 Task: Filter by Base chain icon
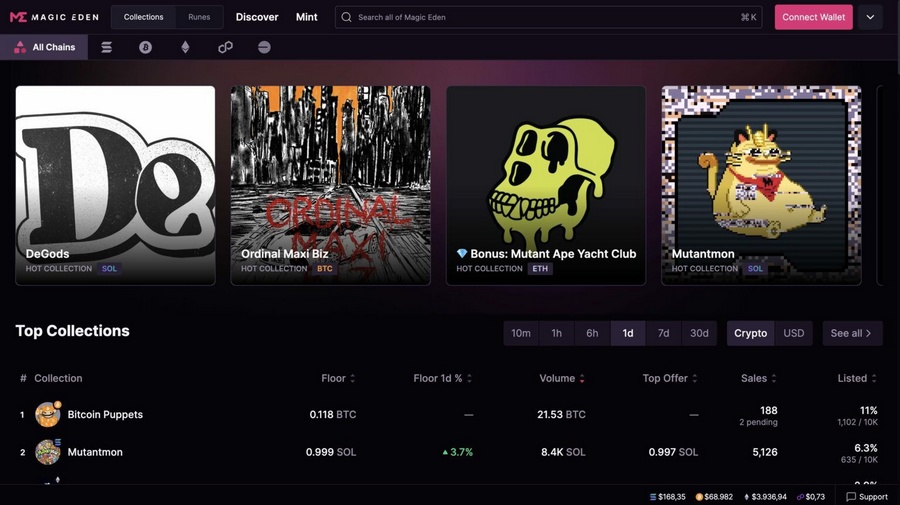pos(264,47)
